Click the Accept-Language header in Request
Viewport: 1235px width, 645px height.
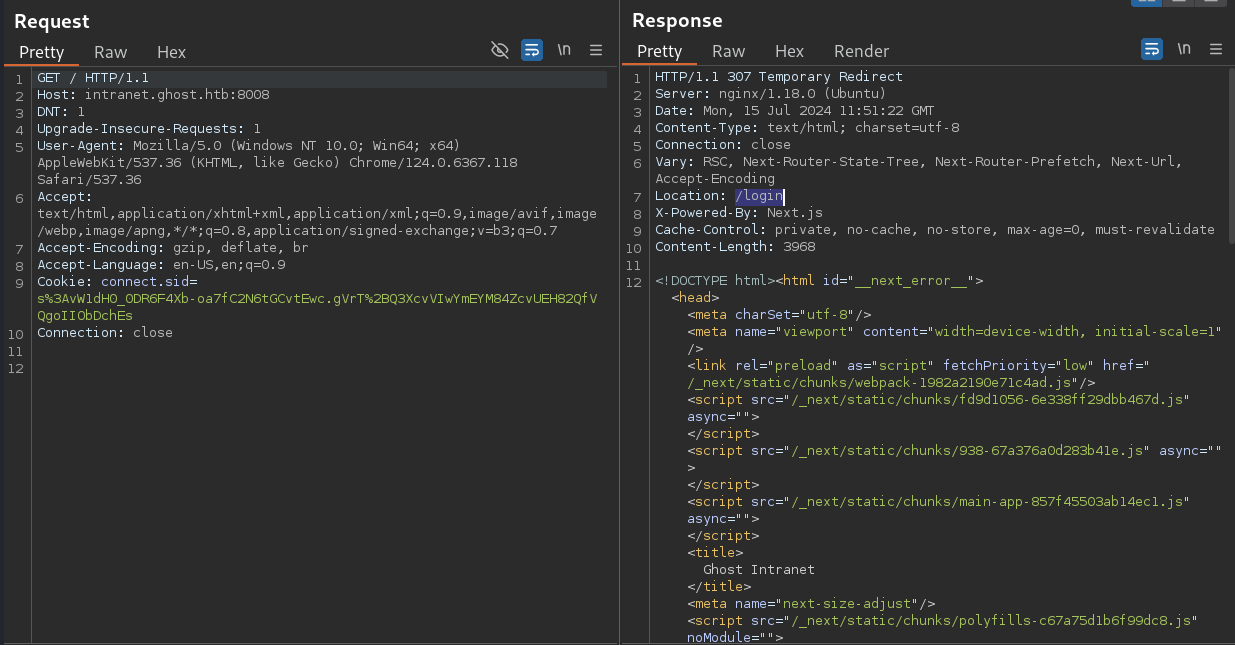tap(161, 265)
